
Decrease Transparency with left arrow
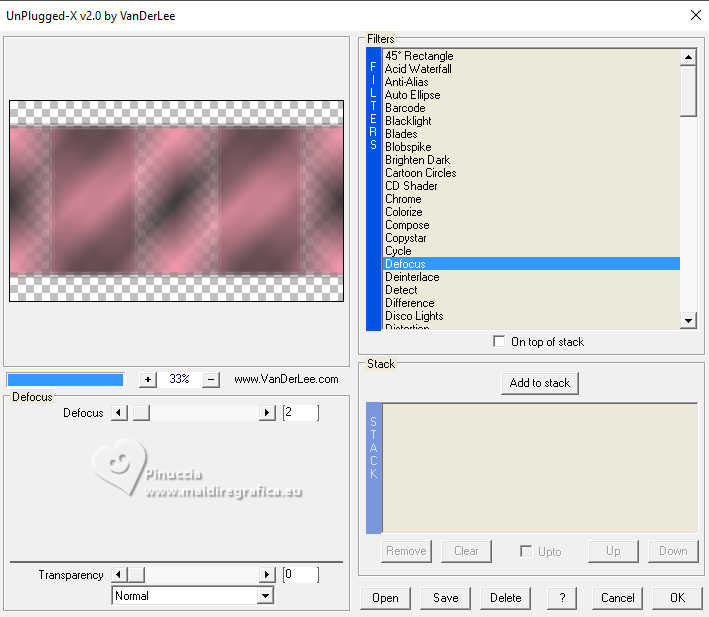point(119,575)
